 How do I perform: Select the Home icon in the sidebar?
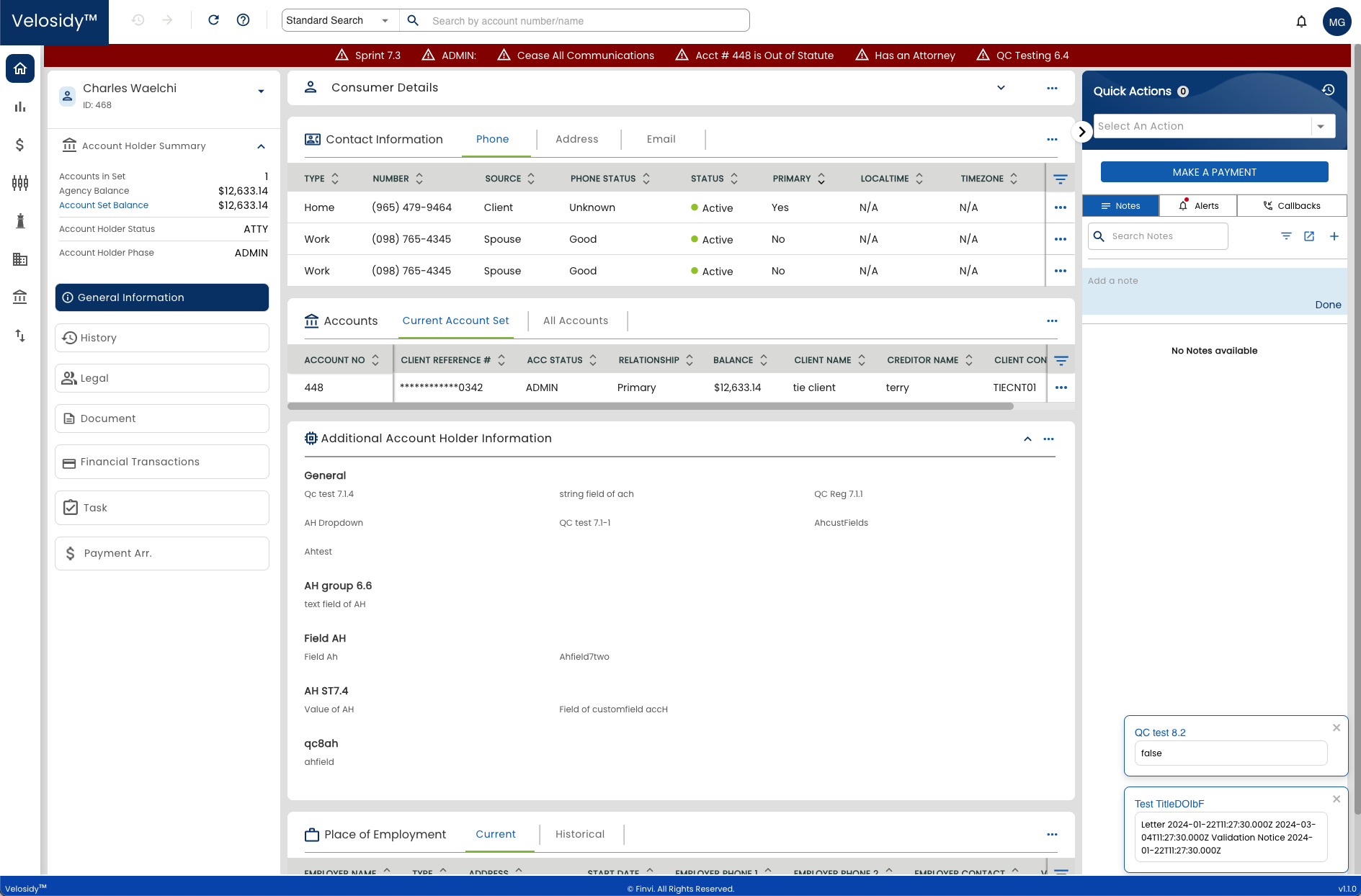(x=19, y=68)
